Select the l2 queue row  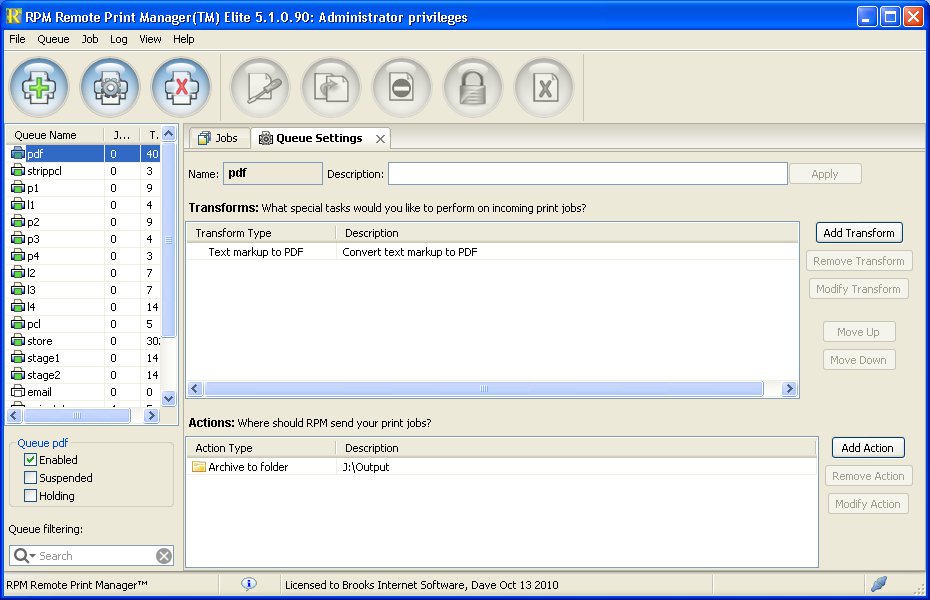pos(84,273)
